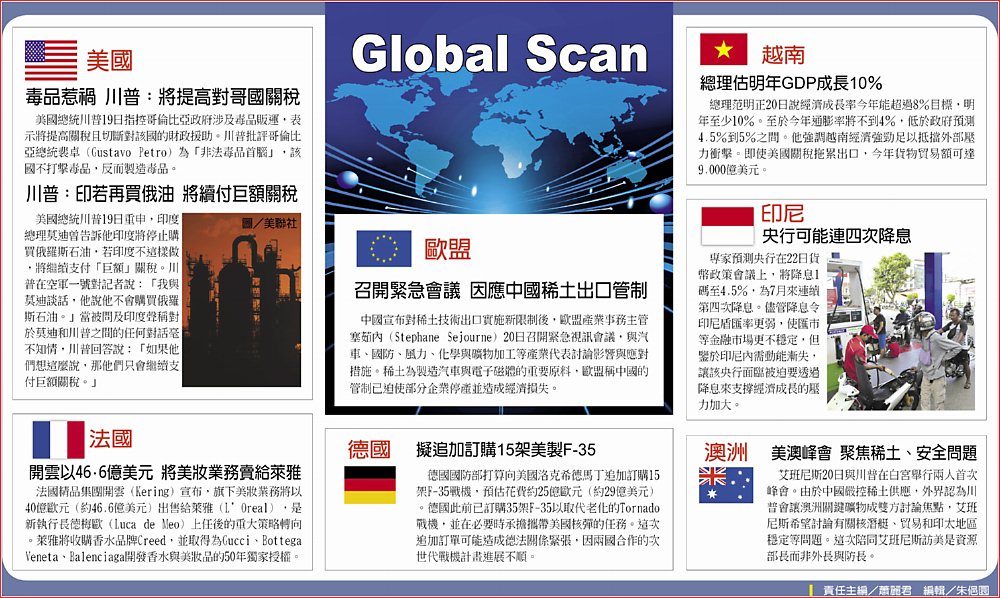Click the French flag icon
Screen dimensions: 1000x598
(x=58, y=439)
